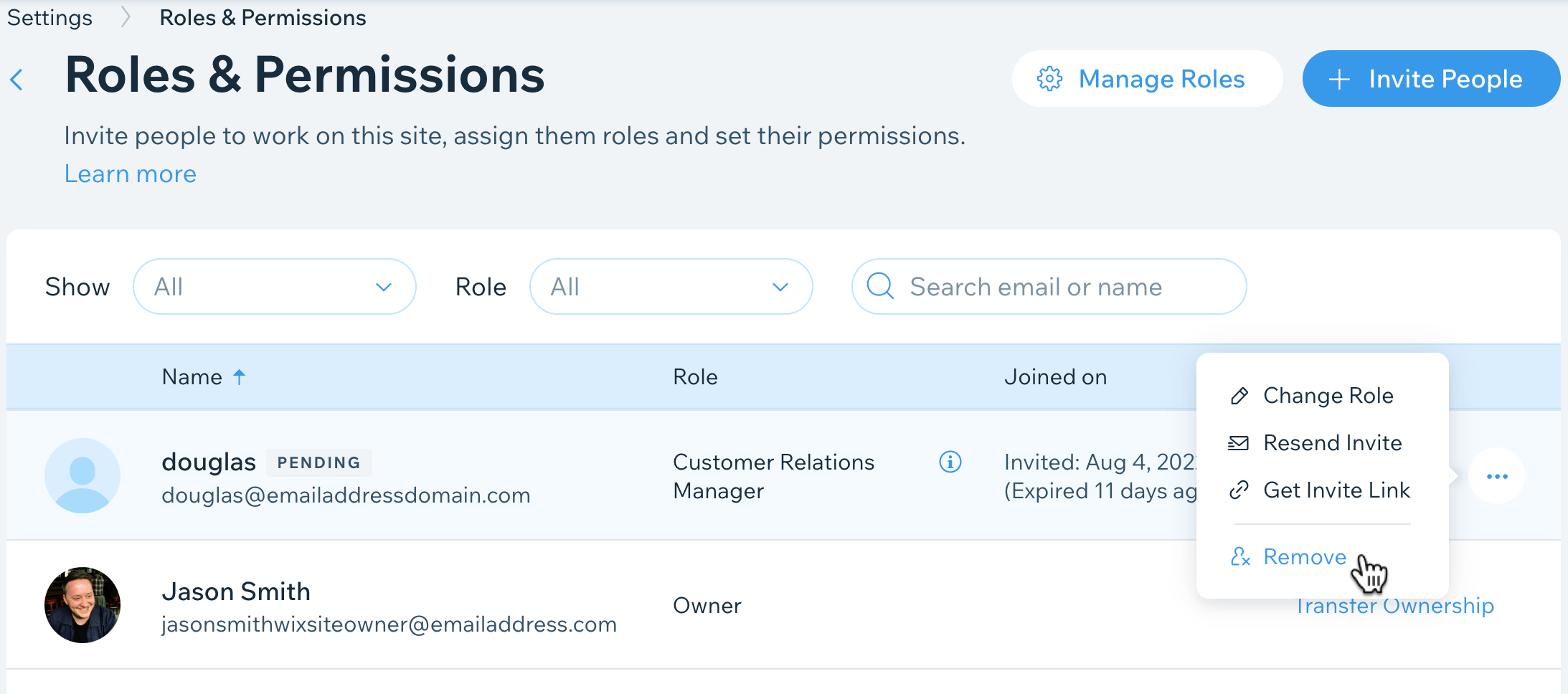Click the back arrow beside Roles & Permissions

[17, 80]
